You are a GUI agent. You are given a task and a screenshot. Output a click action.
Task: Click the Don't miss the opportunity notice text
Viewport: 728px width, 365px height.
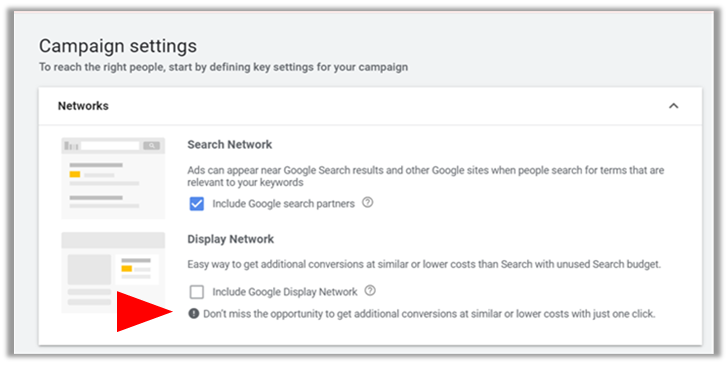coord(429,314)
